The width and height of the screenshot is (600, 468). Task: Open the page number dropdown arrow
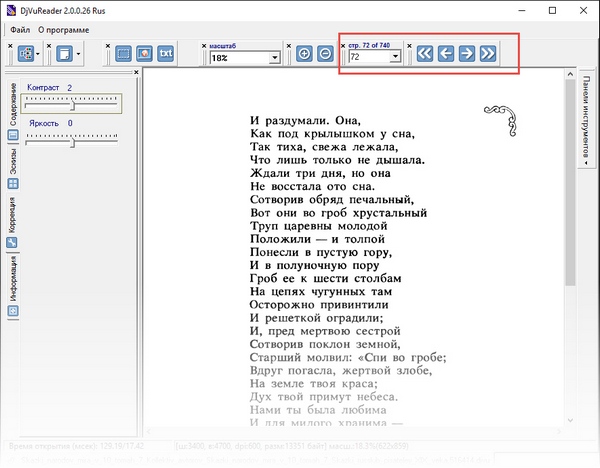[x=395, y=57]
